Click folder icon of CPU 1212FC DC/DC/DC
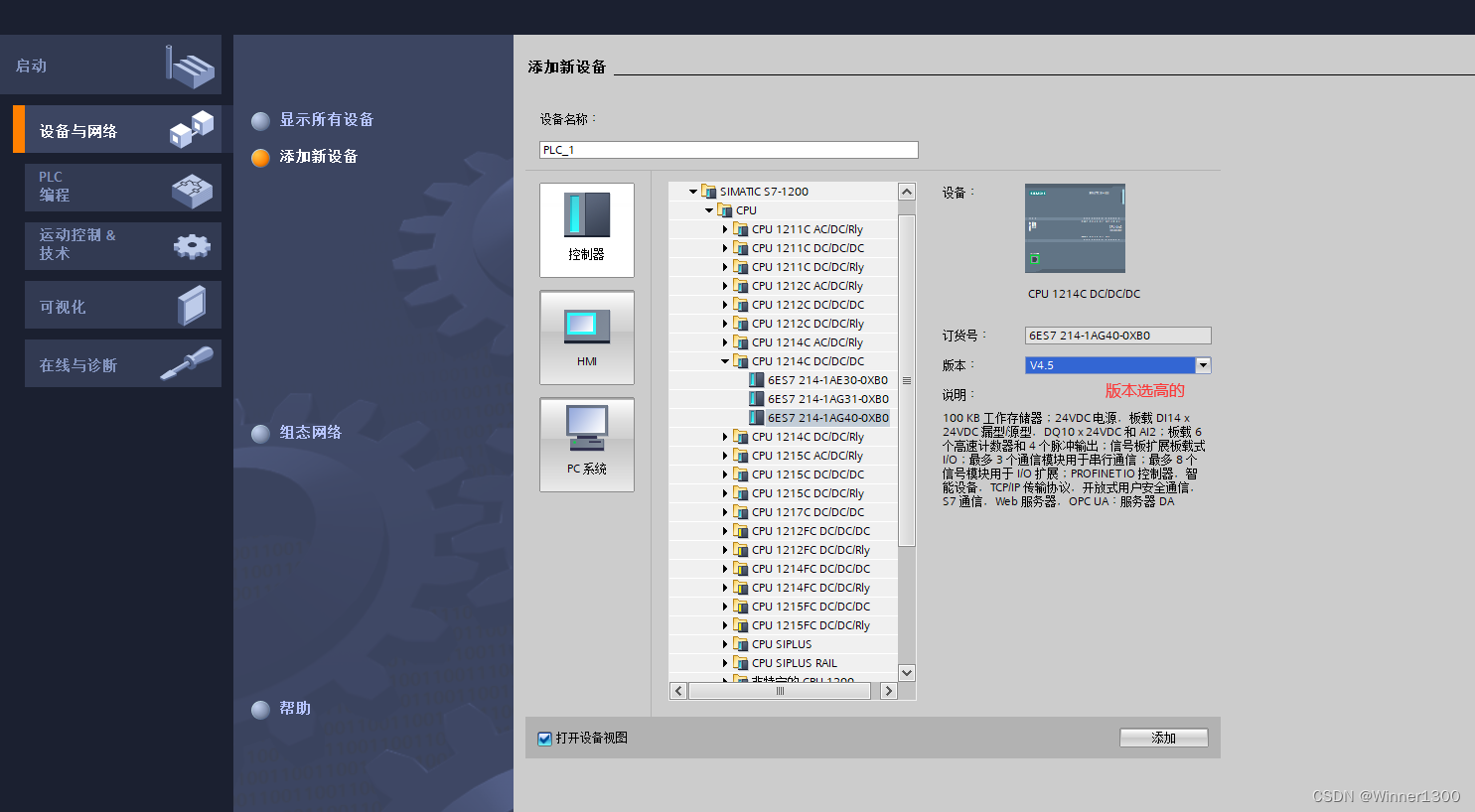This screenshot has width=1475, height=812. (741, 531)
